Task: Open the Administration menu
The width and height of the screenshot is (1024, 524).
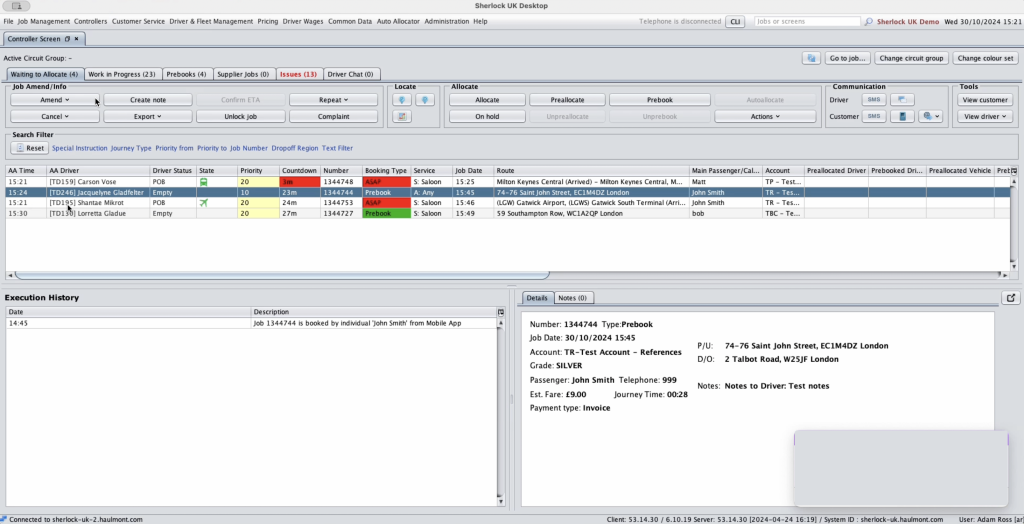Action: (447, 22)
